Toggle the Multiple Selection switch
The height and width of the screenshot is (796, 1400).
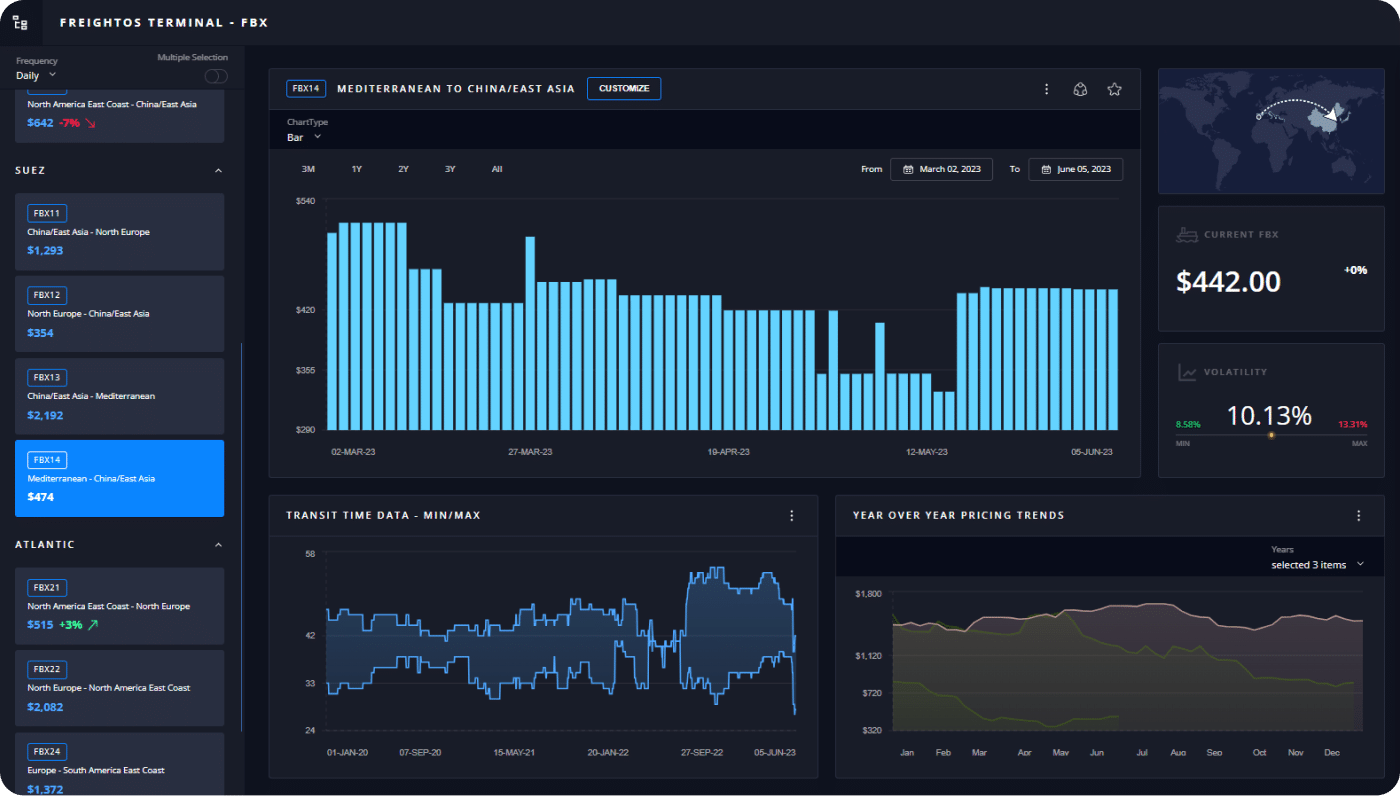pos(216,76)
